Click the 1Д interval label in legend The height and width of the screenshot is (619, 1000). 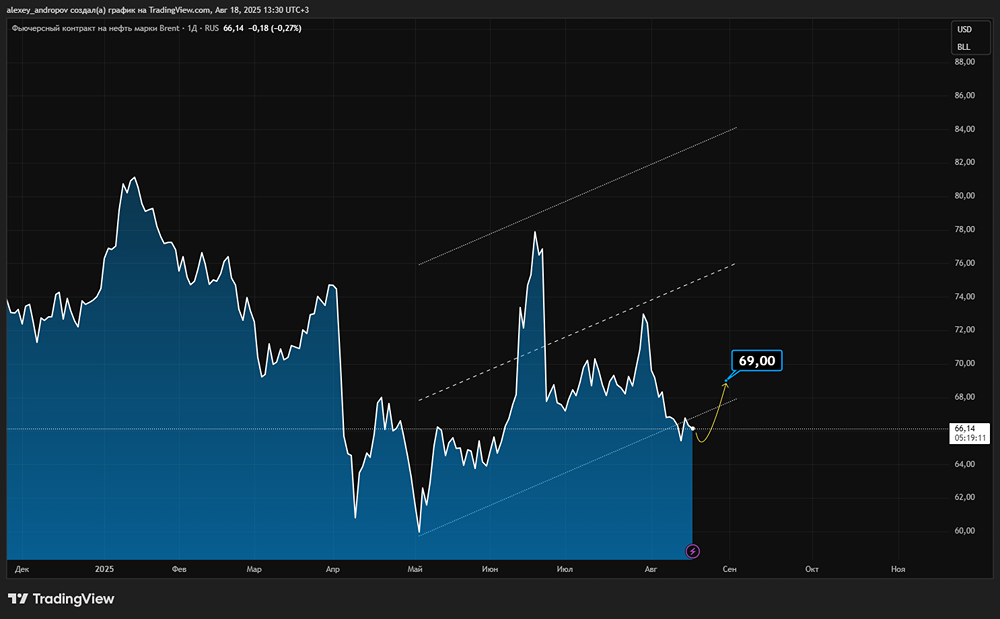pyautogui.click(x=191, y=28)
